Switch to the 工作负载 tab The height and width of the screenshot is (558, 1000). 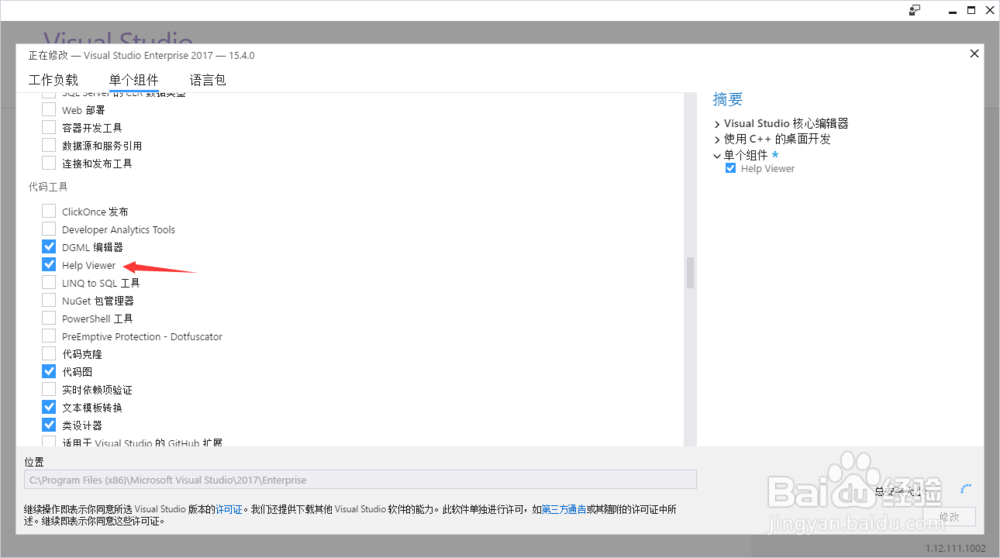(54, 80)
